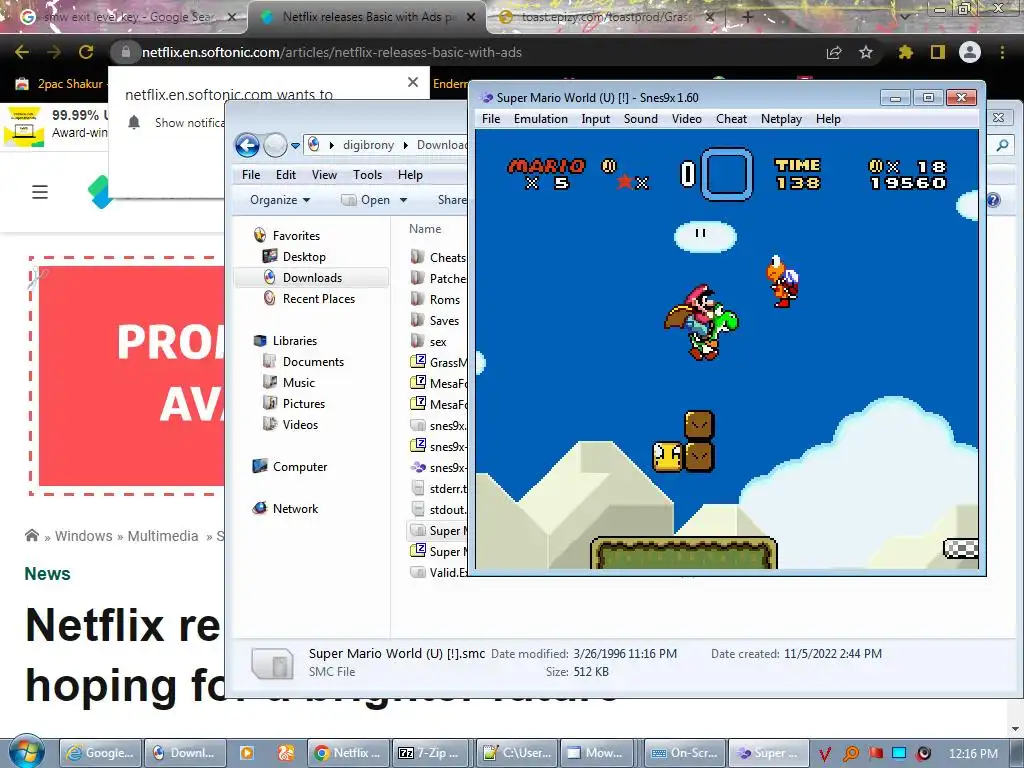The height and width of the screenshot is (768, 1024).
Task: Select Recent Places in navigation pane
Action: [318, 298]
